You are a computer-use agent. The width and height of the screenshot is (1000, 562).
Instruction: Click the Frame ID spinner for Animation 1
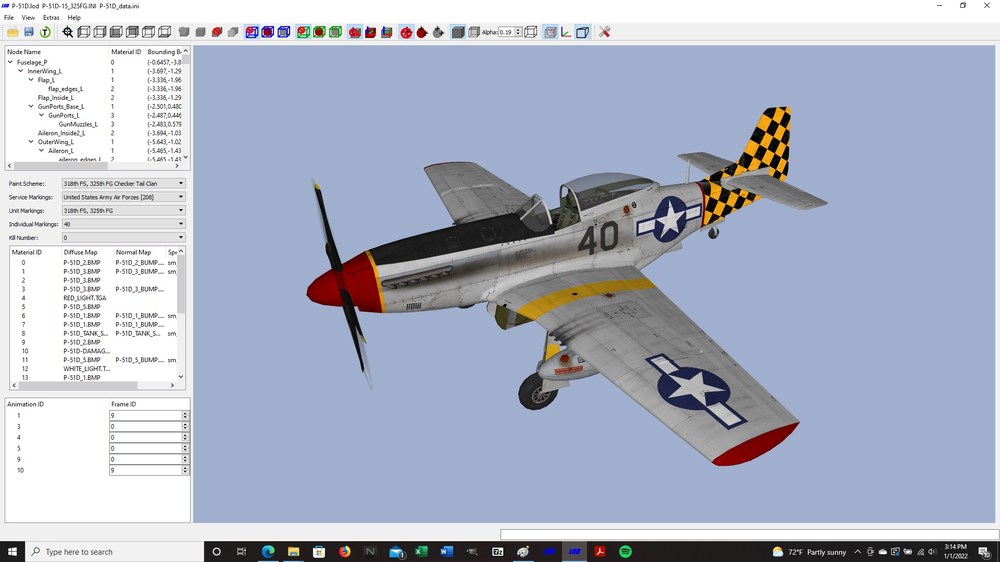(185, 415)
